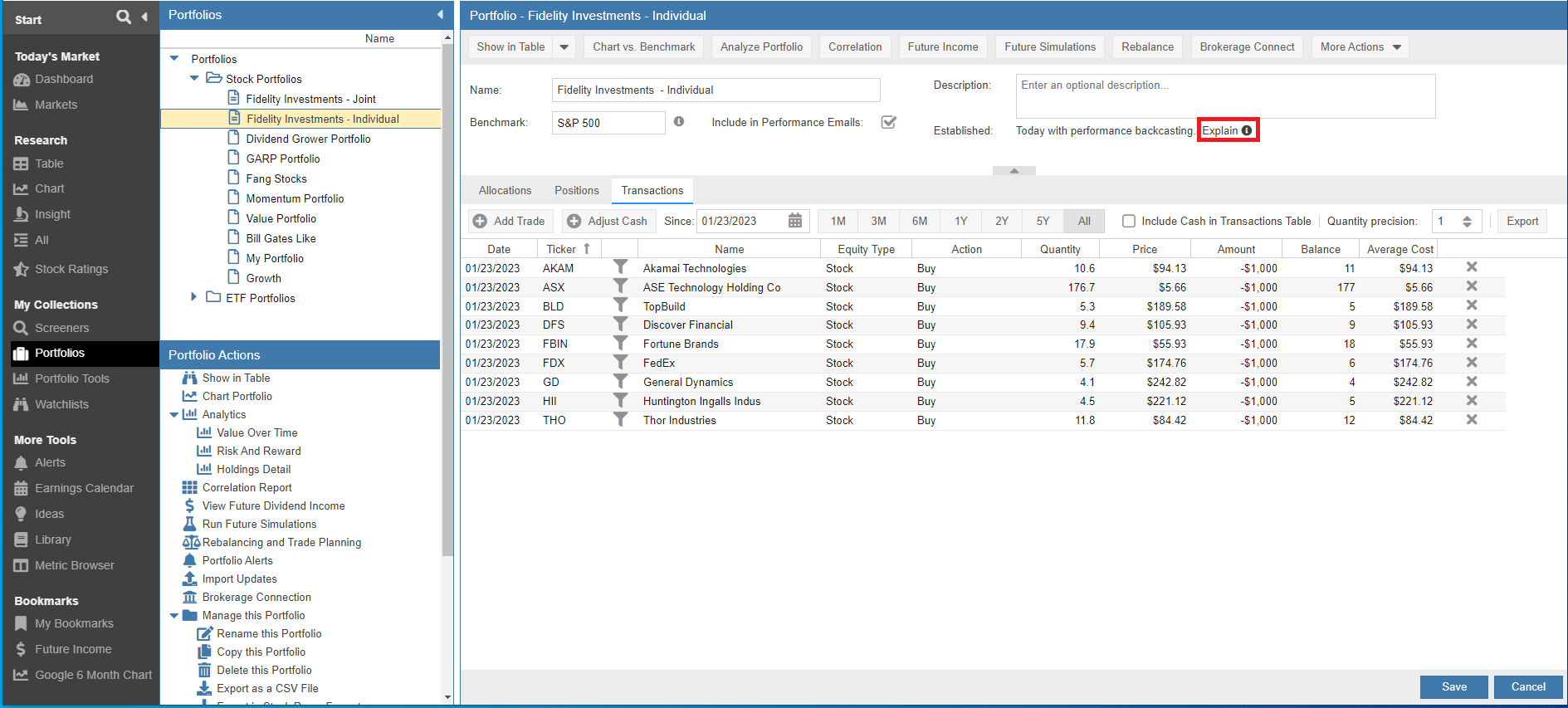1568x708 pixels.
Task: Click the S&P 500 Benchmark field
Action: [608, 122]
